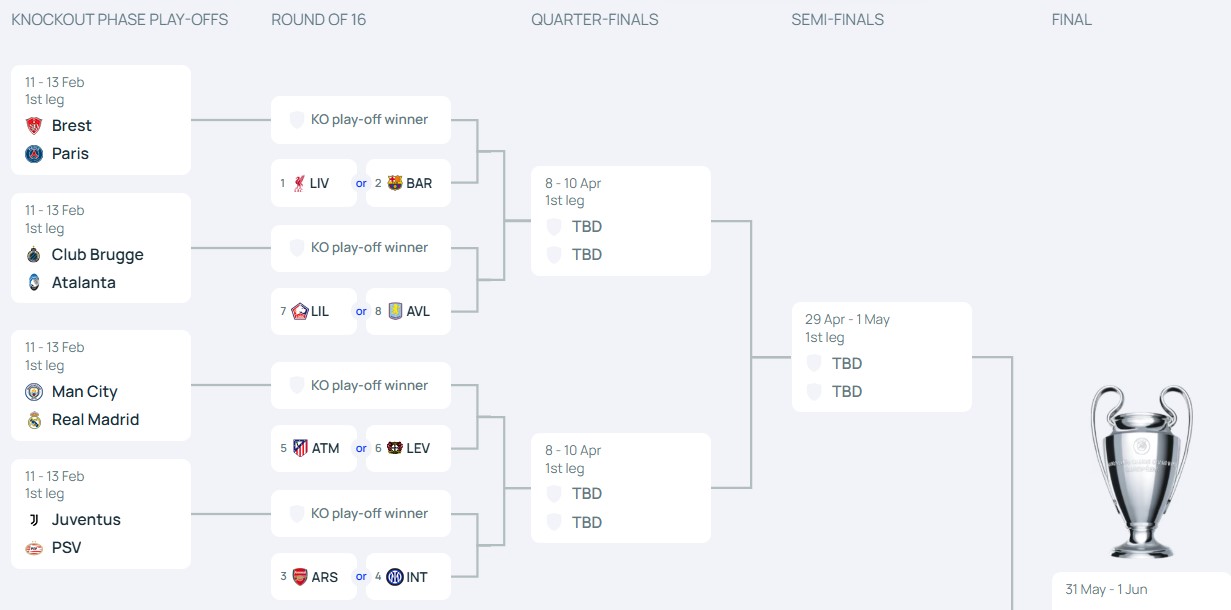Image resolution: width=1231 pixels, height=610 pixels.
Task: Click the Paris Saint-Germain crest
Action: [34, 154]
